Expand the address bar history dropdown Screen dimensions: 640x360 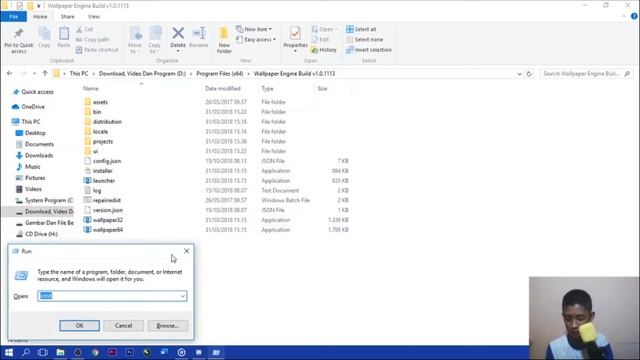coord(519,74)
